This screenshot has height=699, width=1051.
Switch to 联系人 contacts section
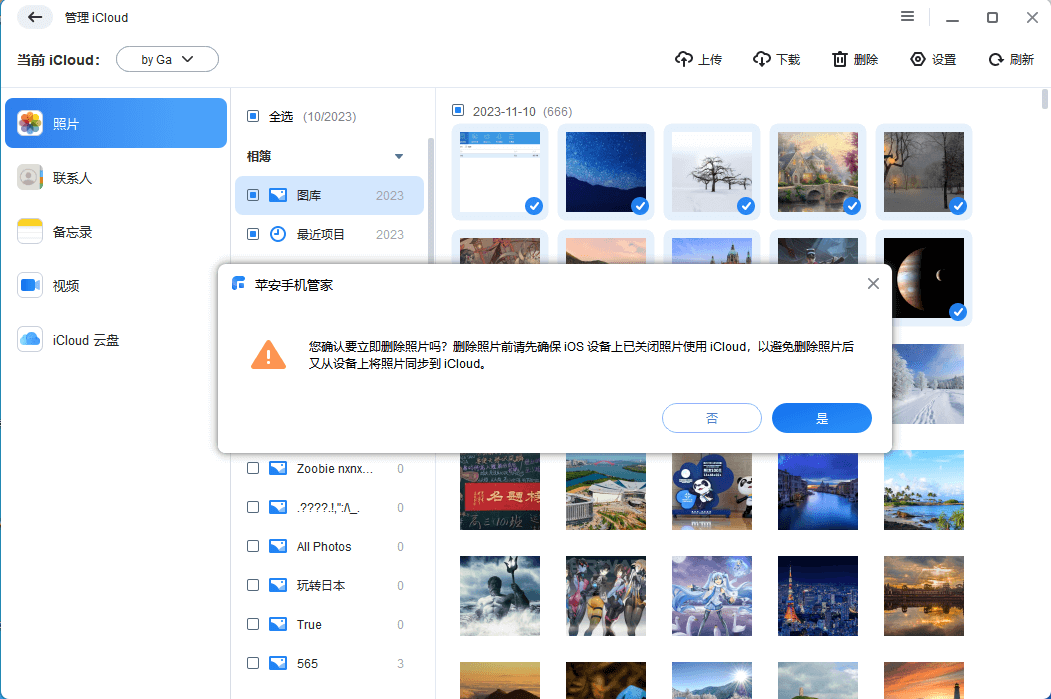click(x=115, y=176)
